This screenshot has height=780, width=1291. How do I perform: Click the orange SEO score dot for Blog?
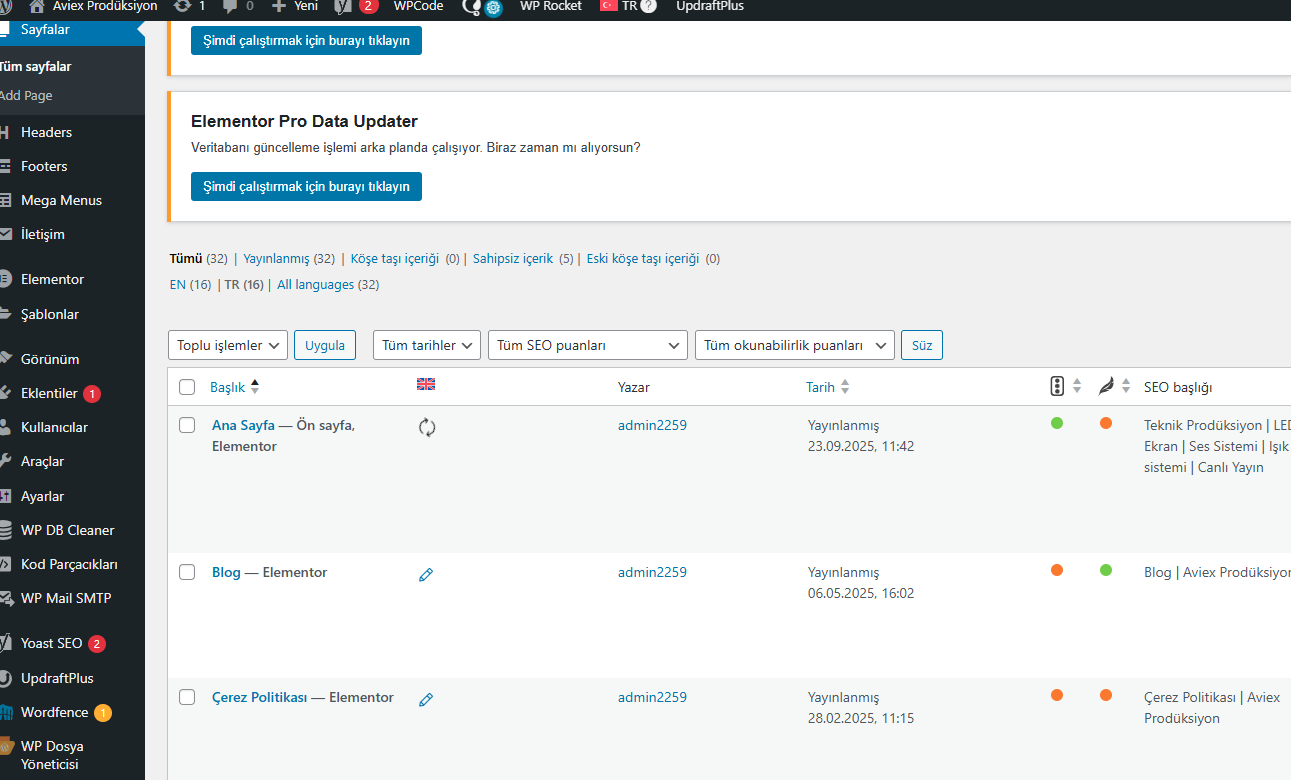coord(1057,570)
